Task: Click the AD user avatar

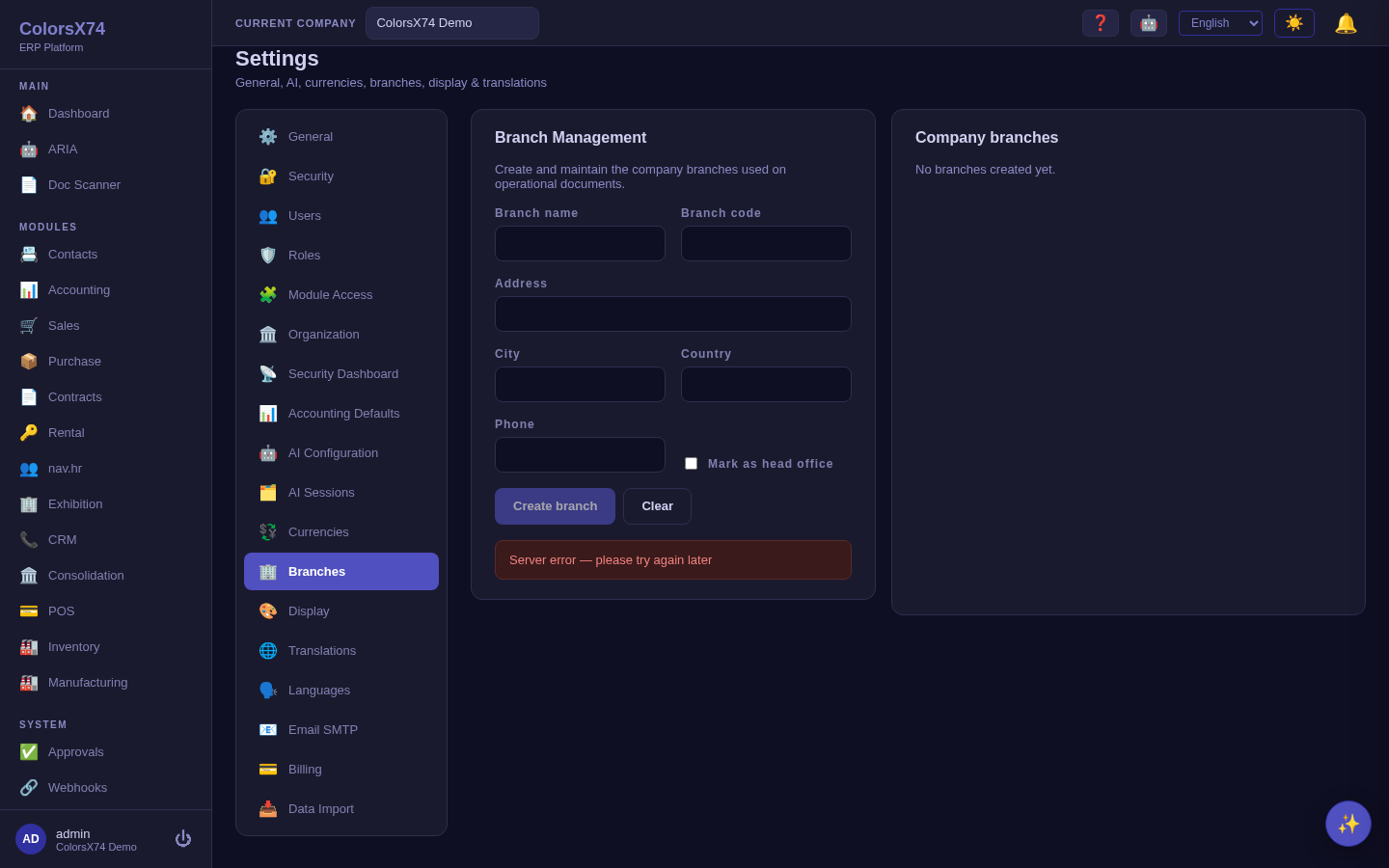Action: (x=31, y=839)
